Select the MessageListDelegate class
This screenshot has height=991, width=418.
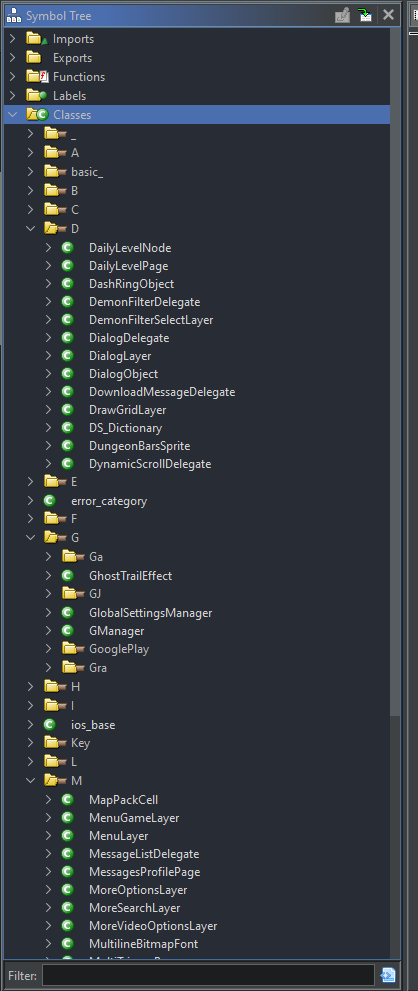(x=144, y=854)
